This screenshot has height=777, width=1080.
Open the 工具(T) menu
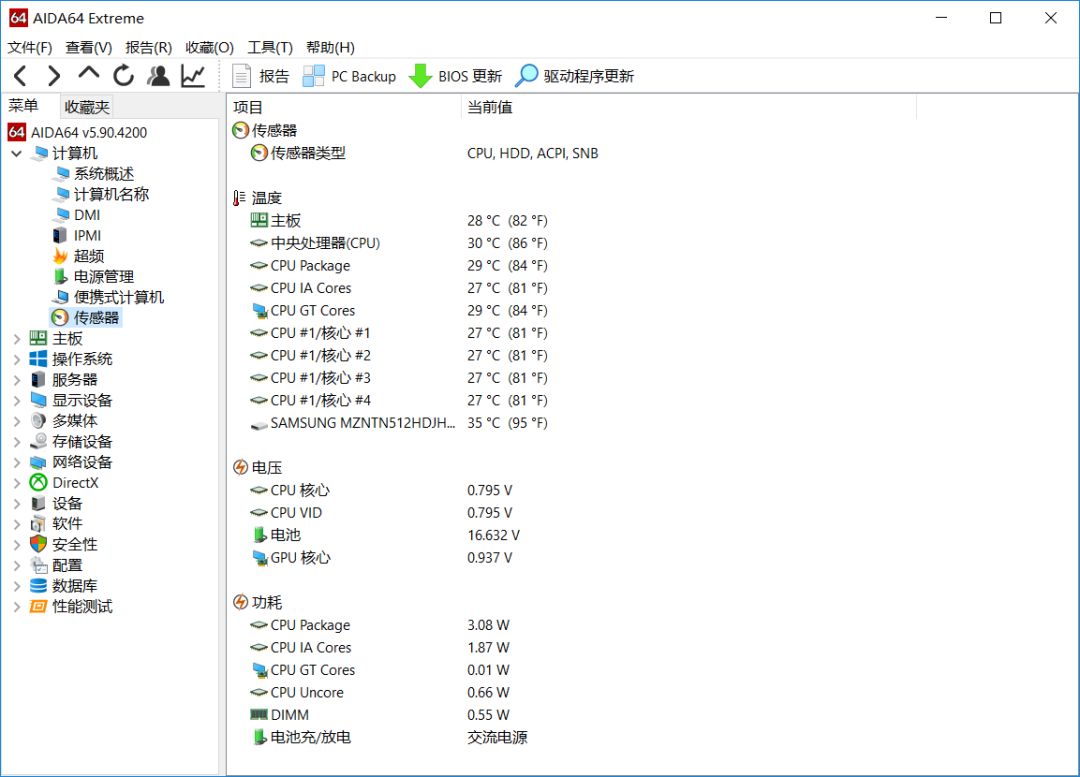click(x=269, y=47)
